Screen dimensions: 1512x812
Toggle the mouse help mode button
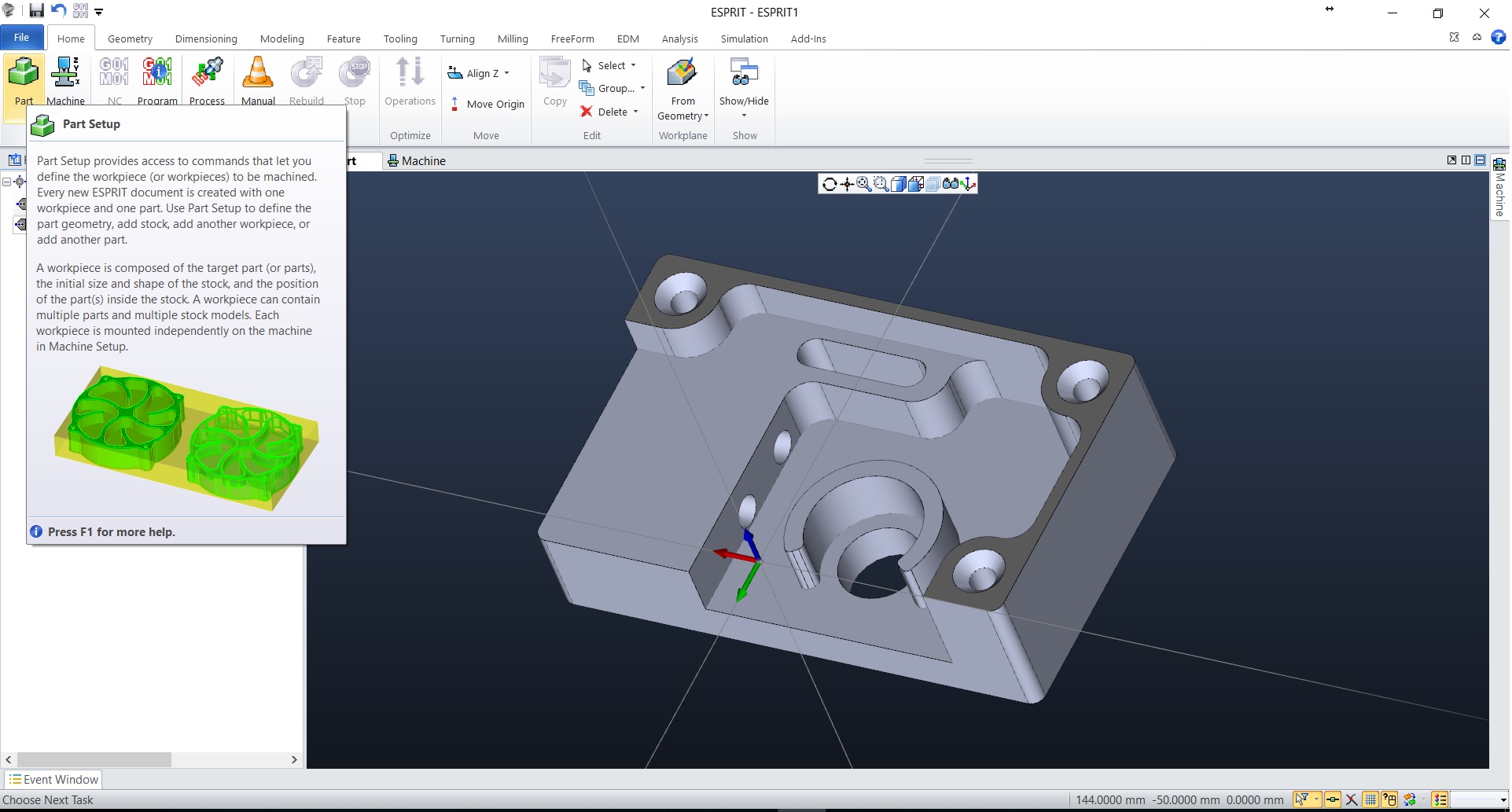(1389, 799)
